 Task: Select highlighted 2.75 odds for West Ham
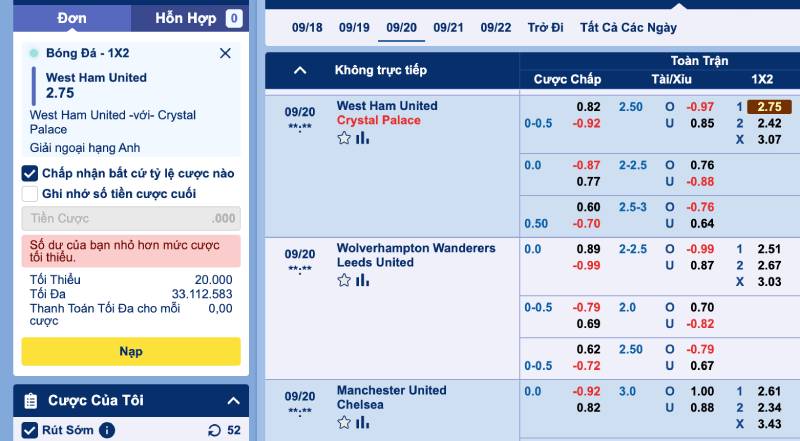(769, 107)
